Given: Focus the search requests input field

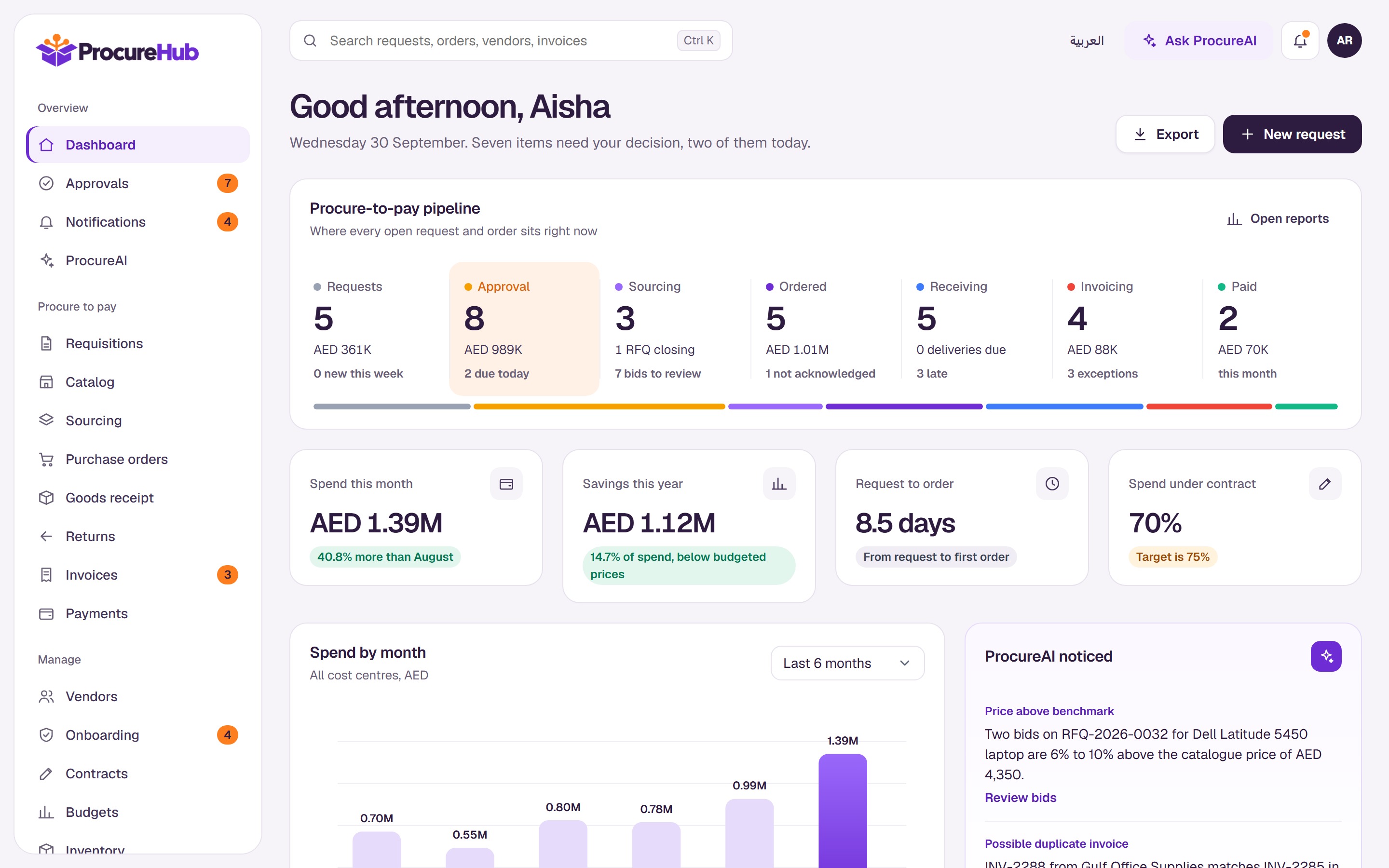Looking at the screenshot, I should pyautogui.click(x=511, y=41).
